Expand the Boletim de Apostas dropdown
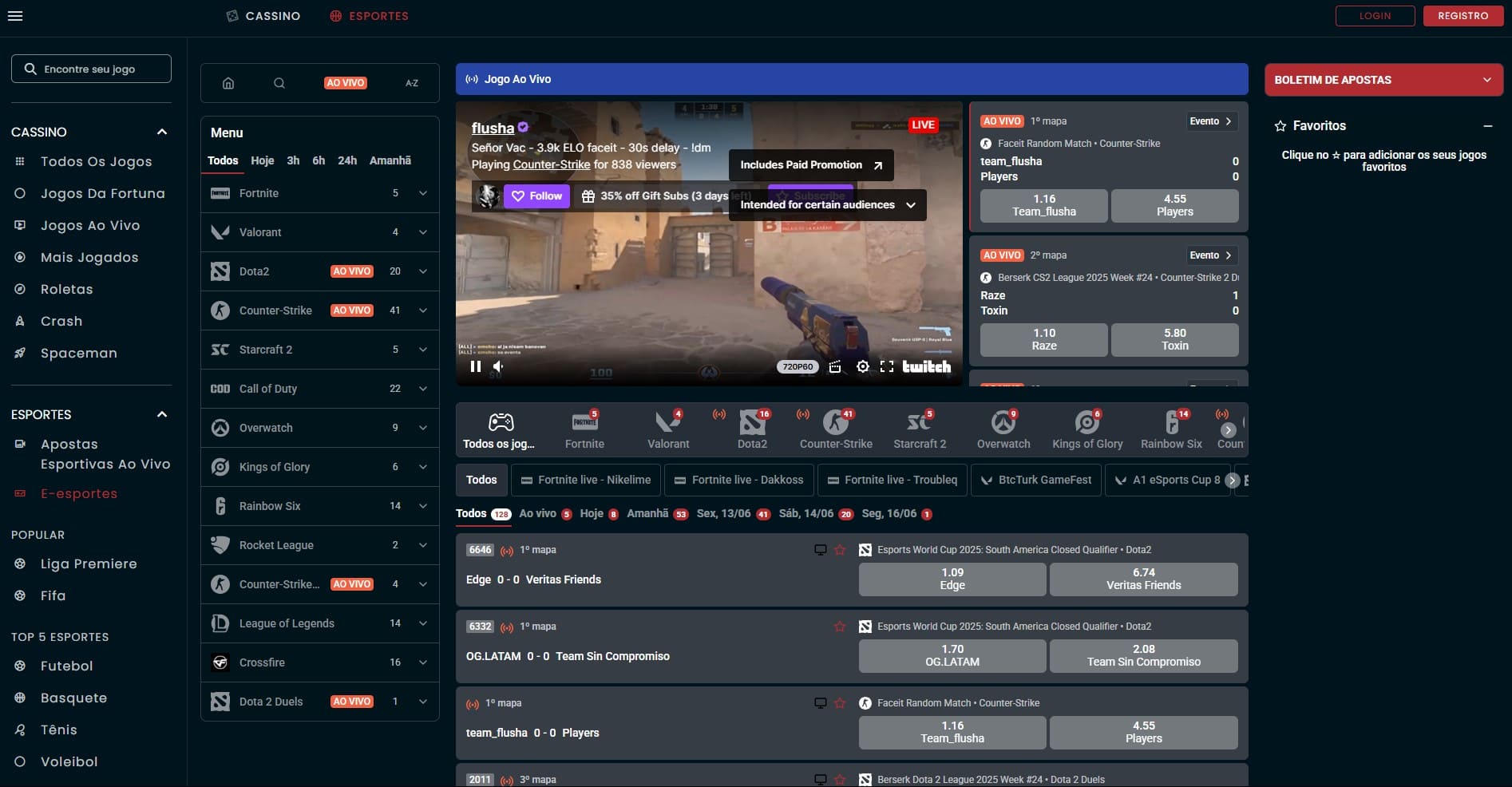This screenshot has width=1512, height=787. pos(1486,80)
